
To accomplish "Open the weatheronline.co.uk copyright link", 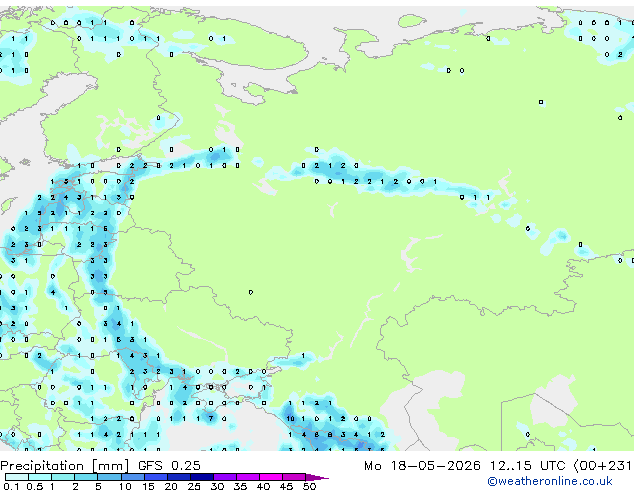I will pyautogui.click(x=550, y=481).
